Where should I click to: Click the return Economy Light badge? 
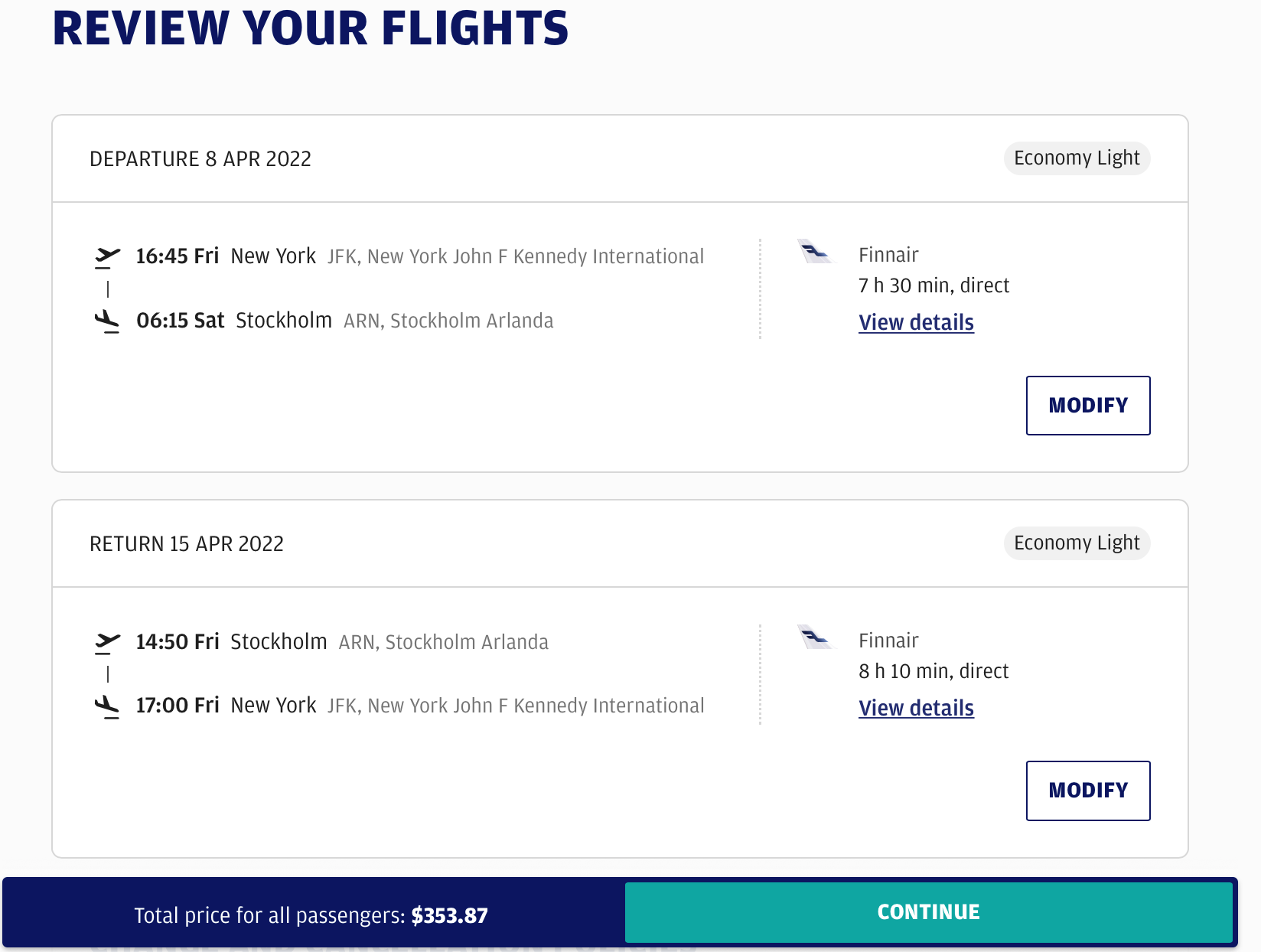1077,543
